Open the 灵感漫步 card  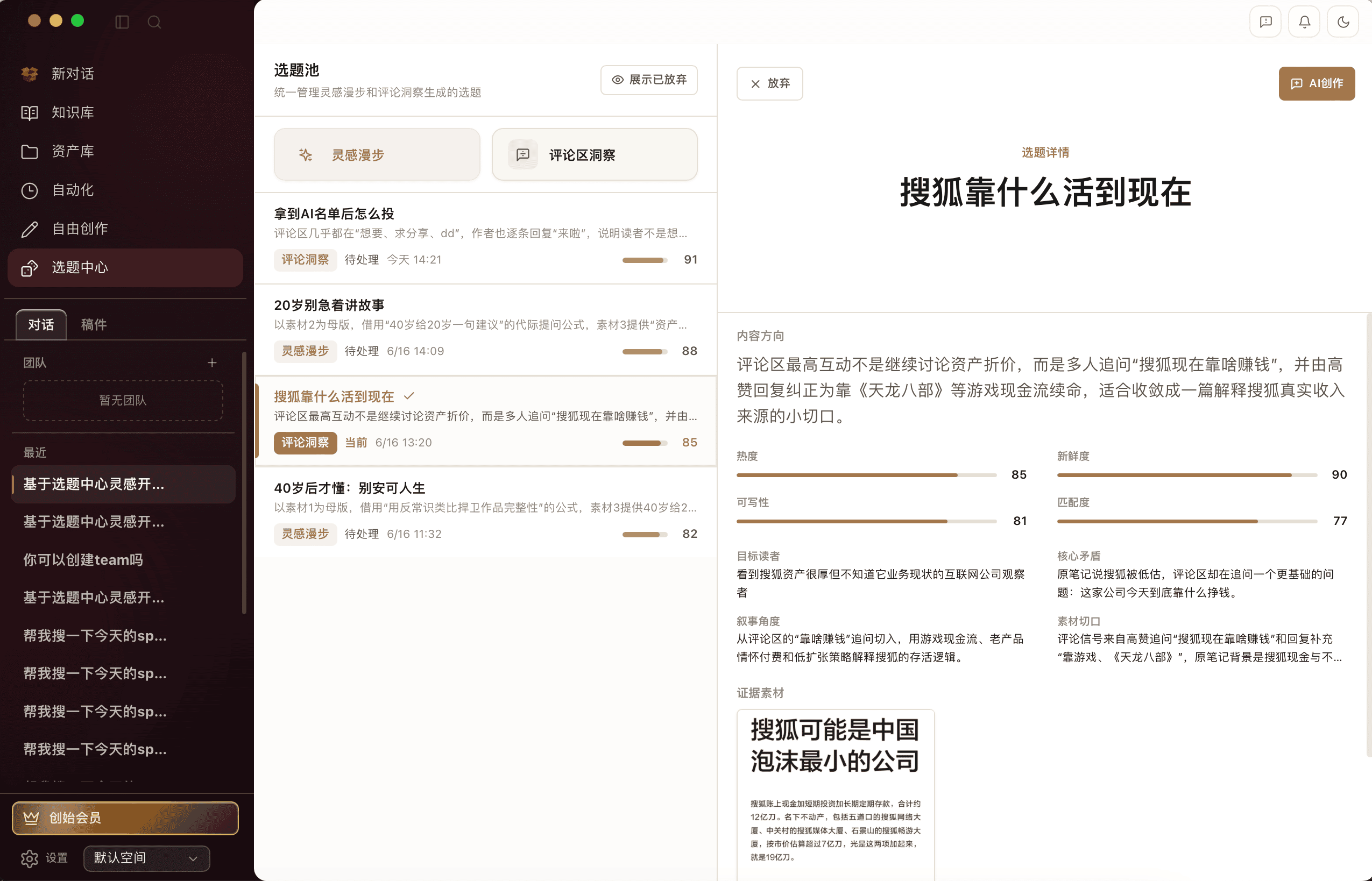377,154
